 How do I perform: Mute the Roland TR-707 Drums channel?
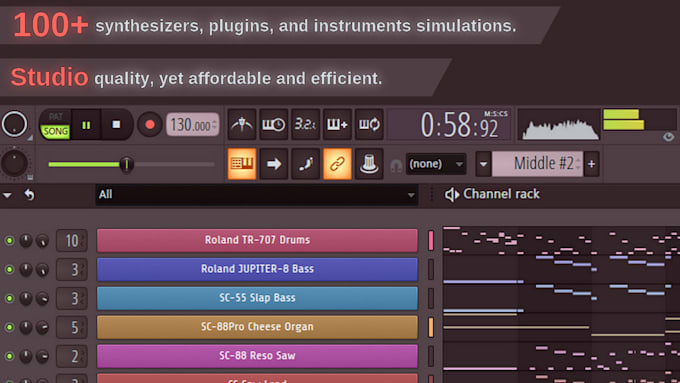[x=9, y=240]
